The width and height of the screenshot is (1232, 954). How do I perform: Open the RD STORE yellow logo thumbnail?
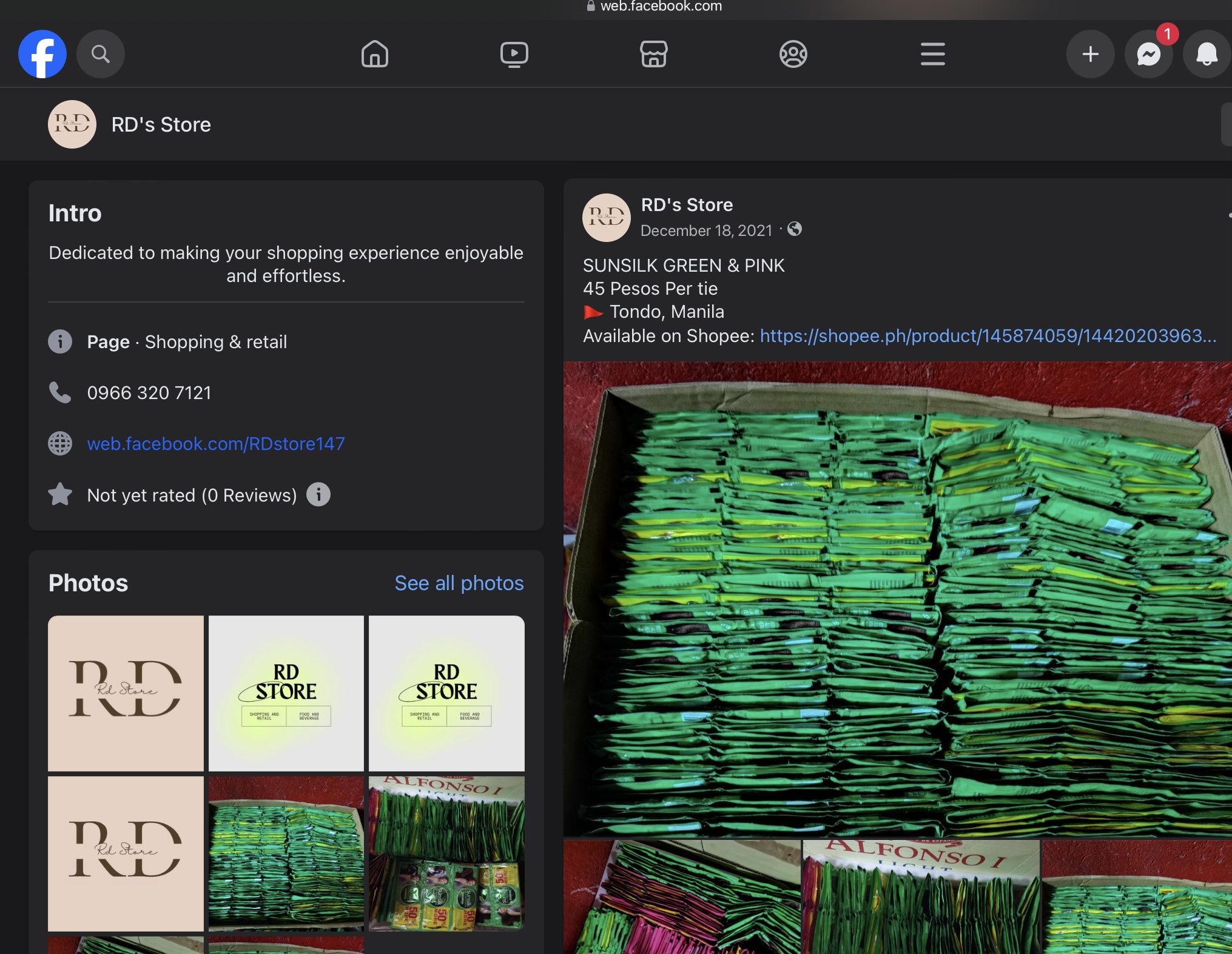point(286,693)
